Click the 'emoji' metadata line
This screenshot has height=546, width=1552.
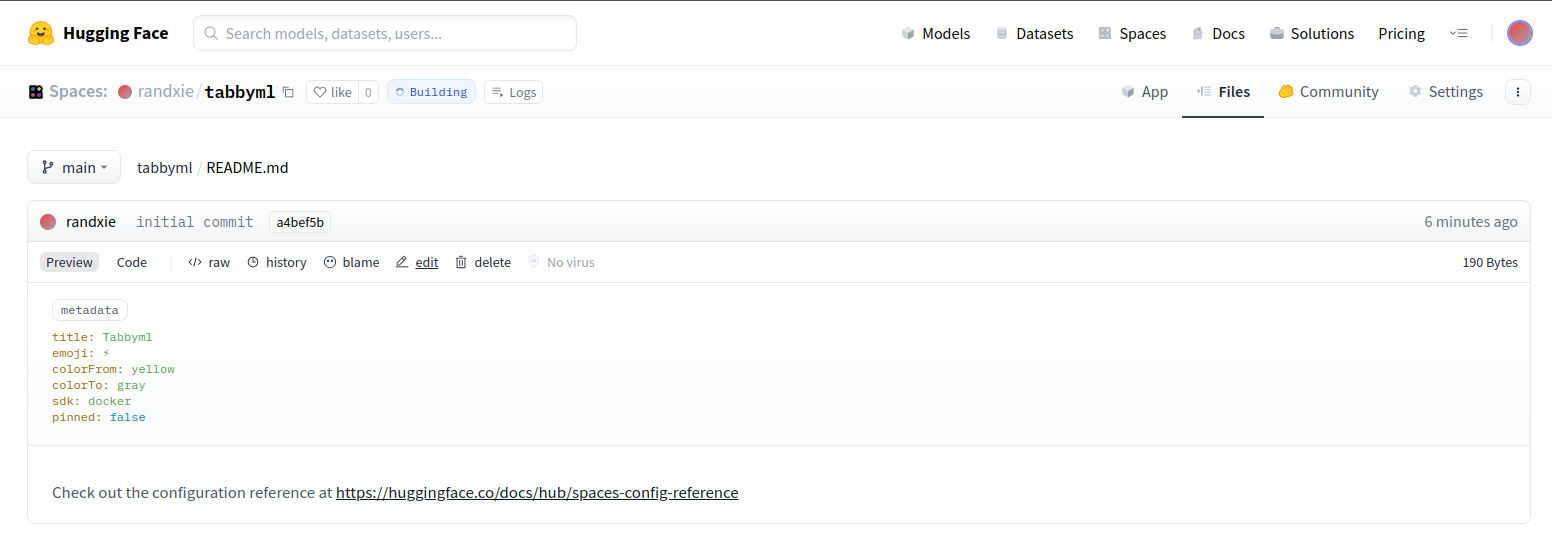coord(81,353)
